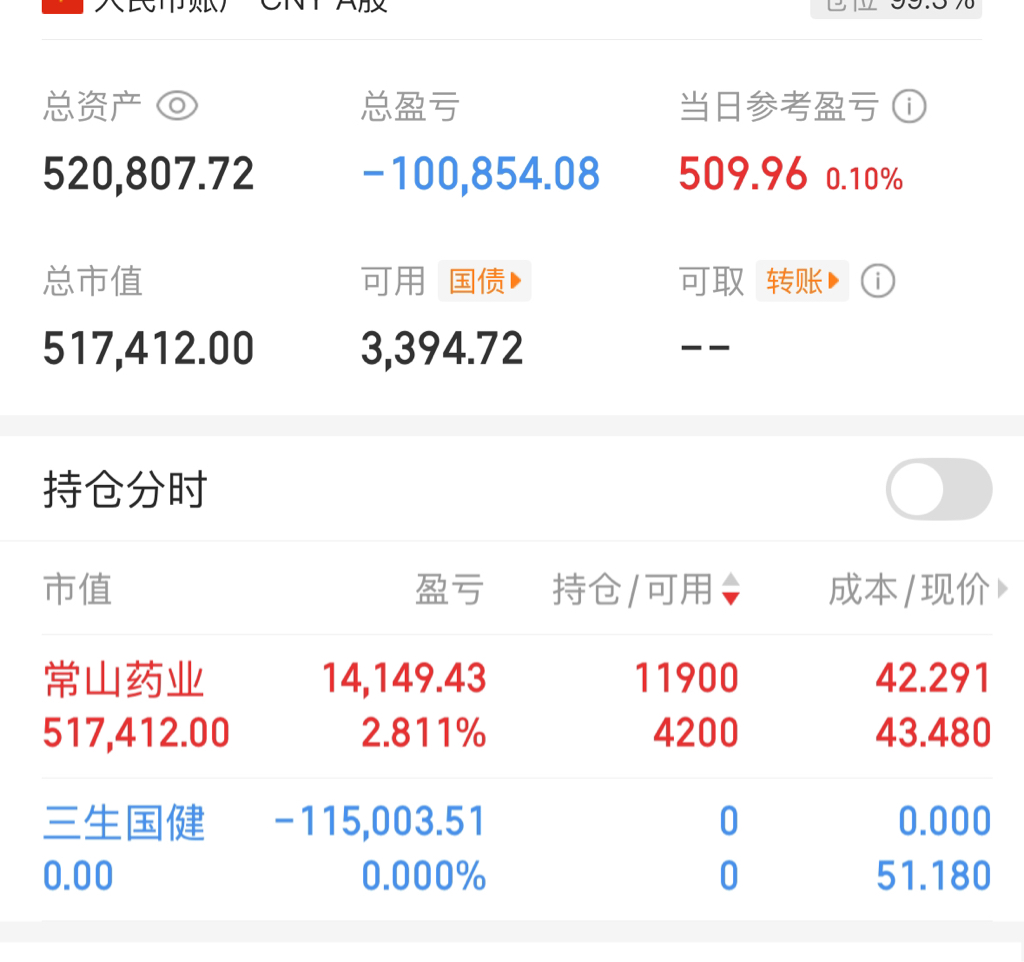Viewport: 1024px width, 962px height.
Task: Expand 成本/现价 column arrow
Action: pos(1002,589)
